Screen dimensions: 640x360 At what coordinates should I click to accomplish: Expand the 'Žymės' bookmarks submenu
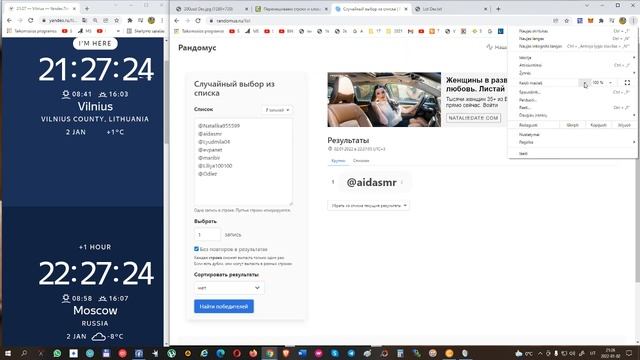pyautogui.click(x=572, y=73)
